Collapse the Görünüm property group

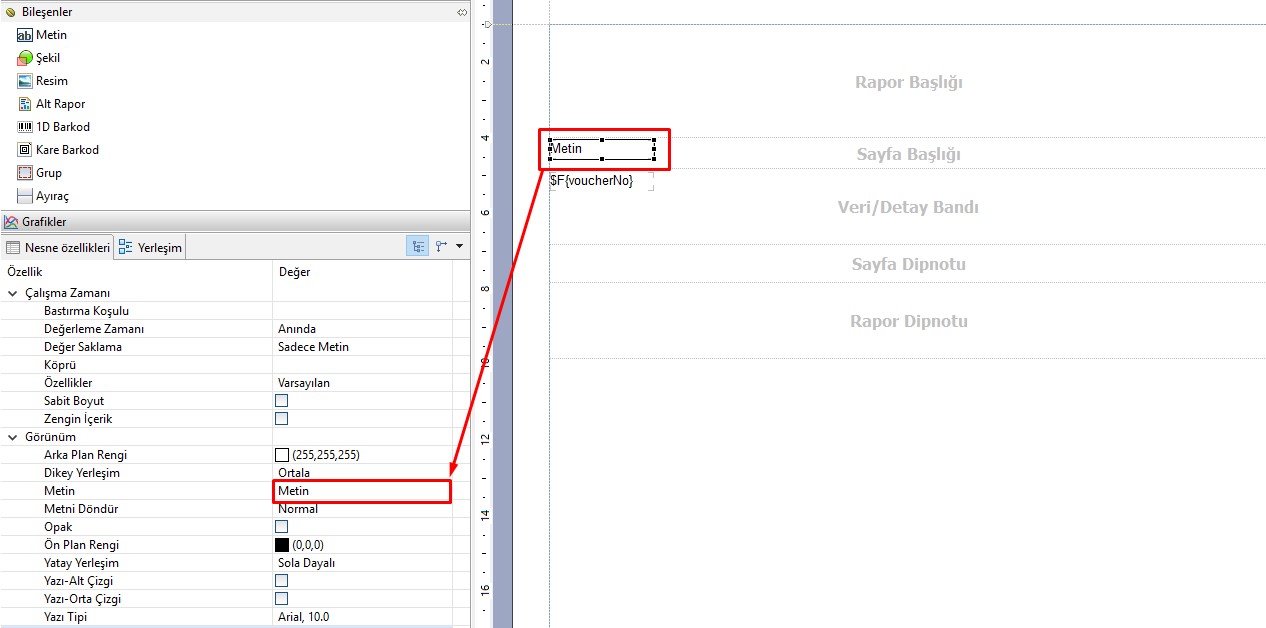(13, 437)
